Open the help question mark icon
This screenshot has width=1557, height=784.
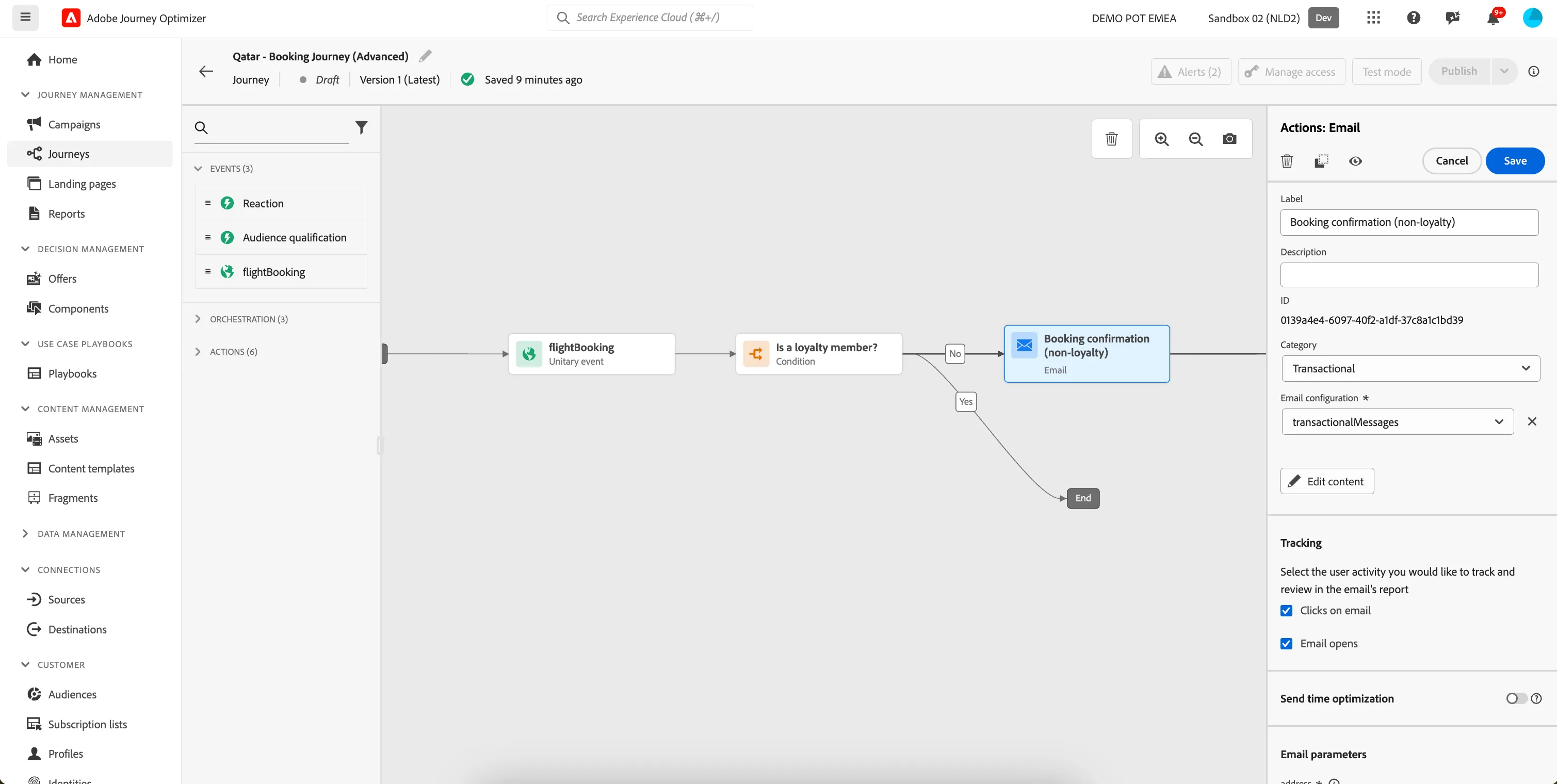(1413, 18)
